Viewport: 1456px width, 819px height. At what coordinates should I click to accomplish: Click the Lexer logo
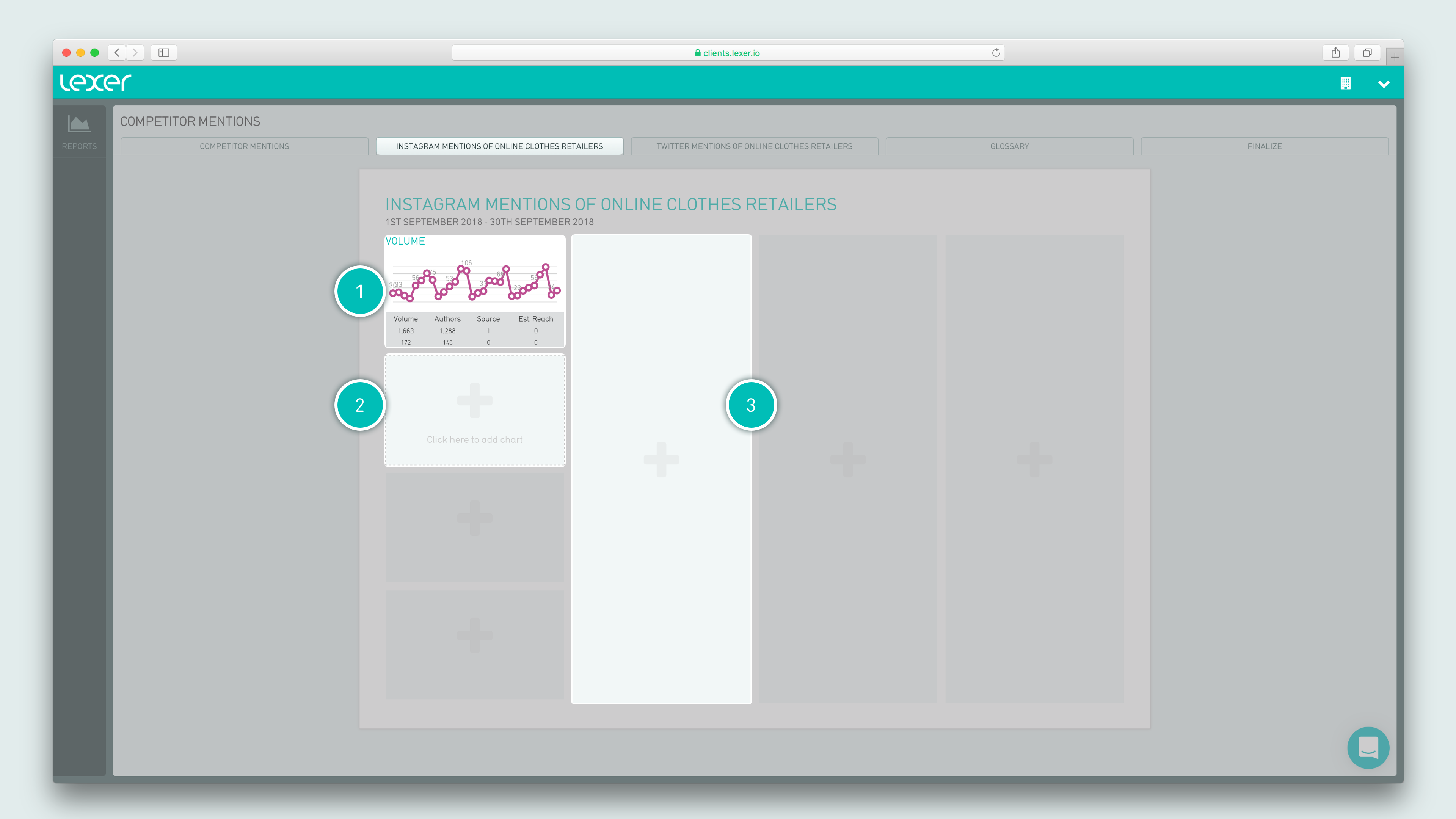click(x=96, y=83)
